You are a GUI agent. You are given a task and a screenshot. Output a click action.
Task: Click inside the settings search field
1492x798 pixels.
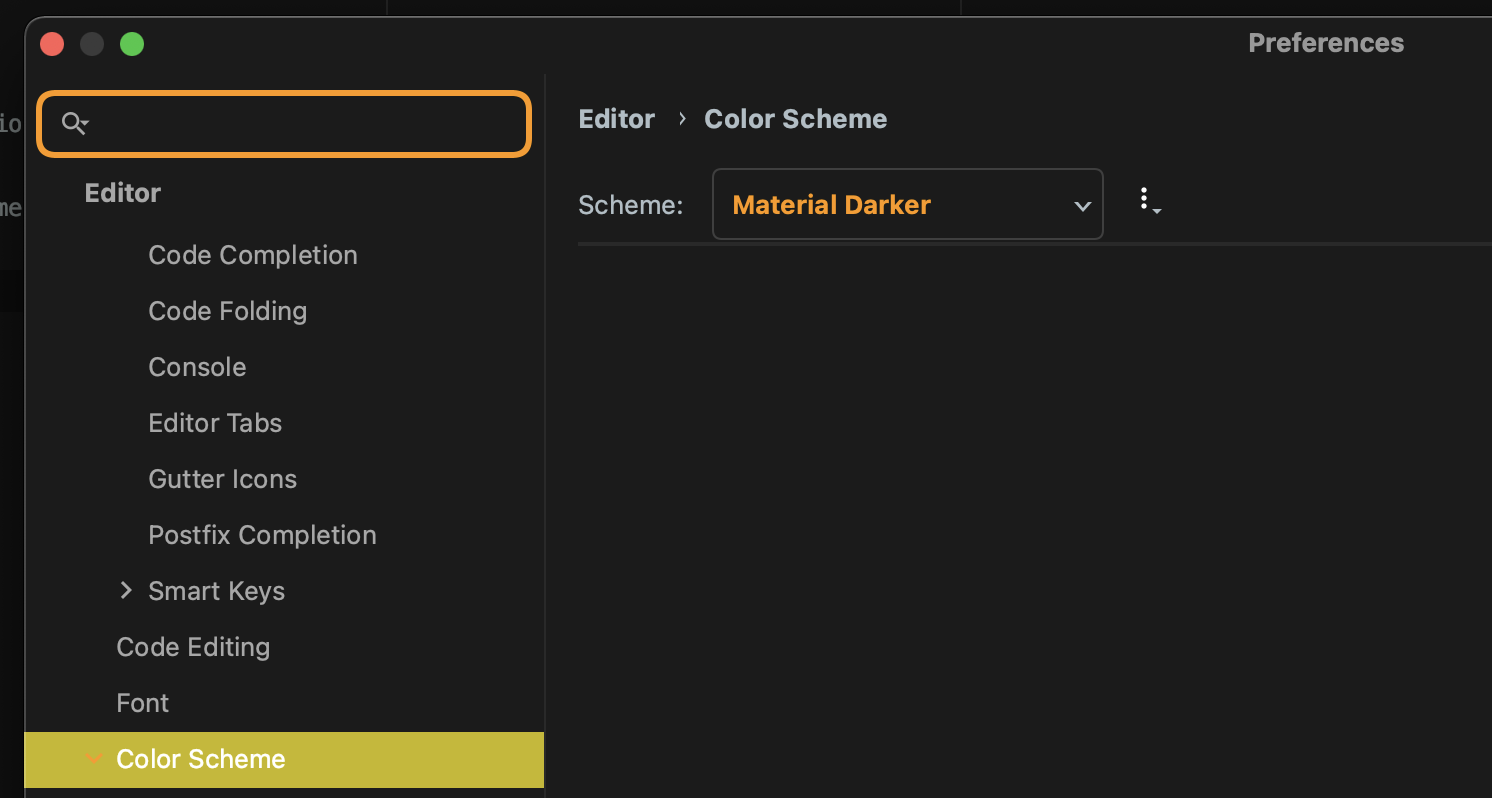coord(284,124)
